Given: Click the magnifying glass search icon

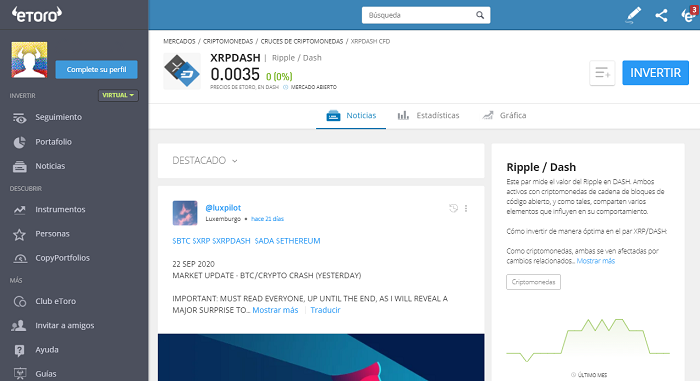Looking at the screenshot, I should [480, 15].
